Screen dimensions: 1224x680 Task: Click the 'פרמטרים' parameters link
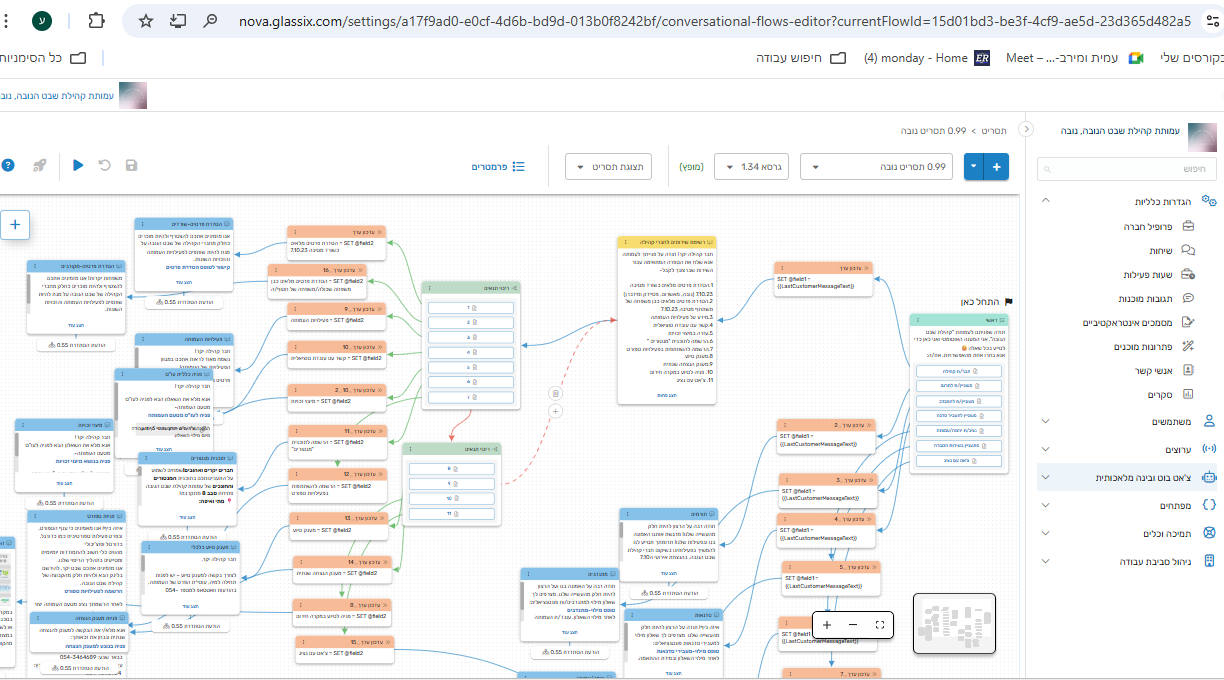tap(498, 167)
